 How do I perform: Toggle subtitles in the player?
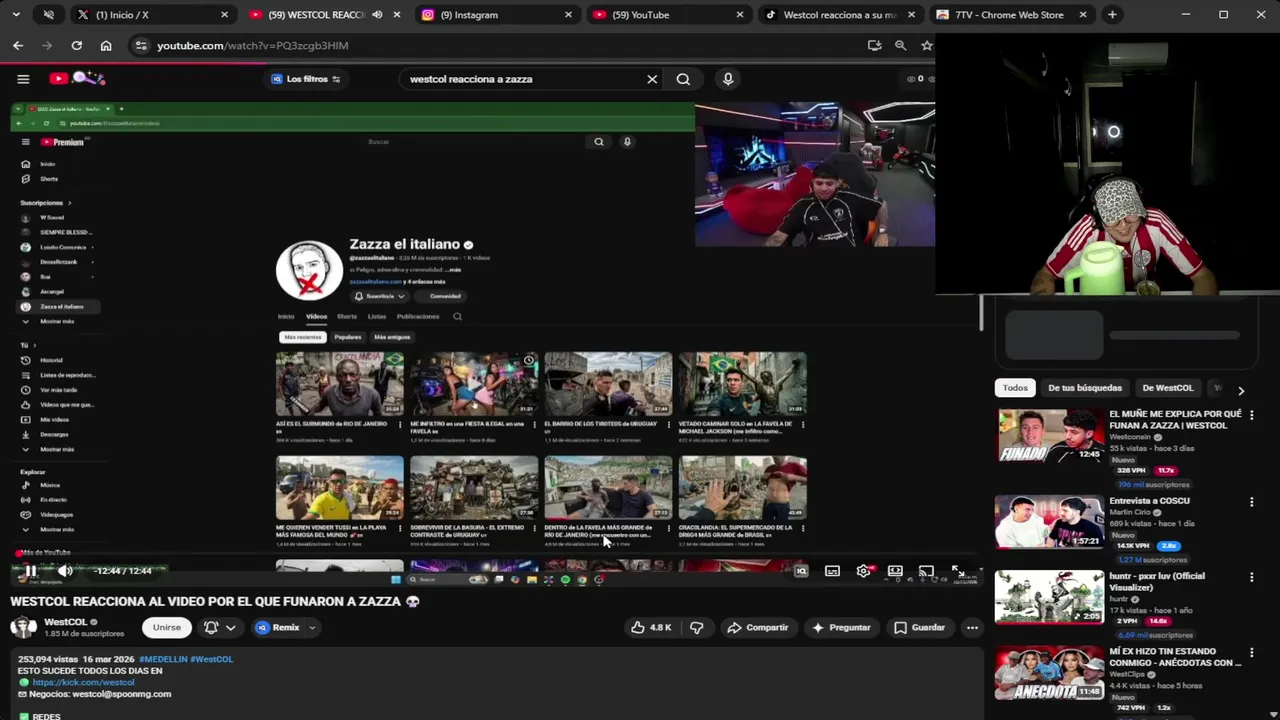pyautogui.click(x=832, y=571)
